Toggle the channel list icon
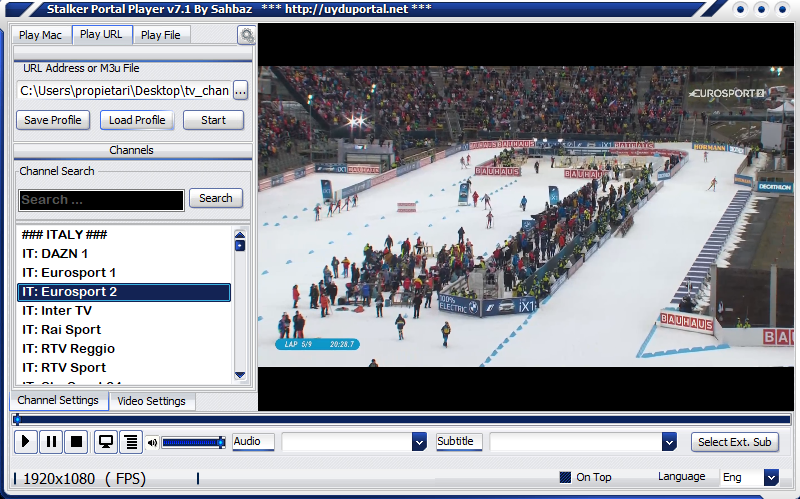800x499 pixels. coord(131,441)
